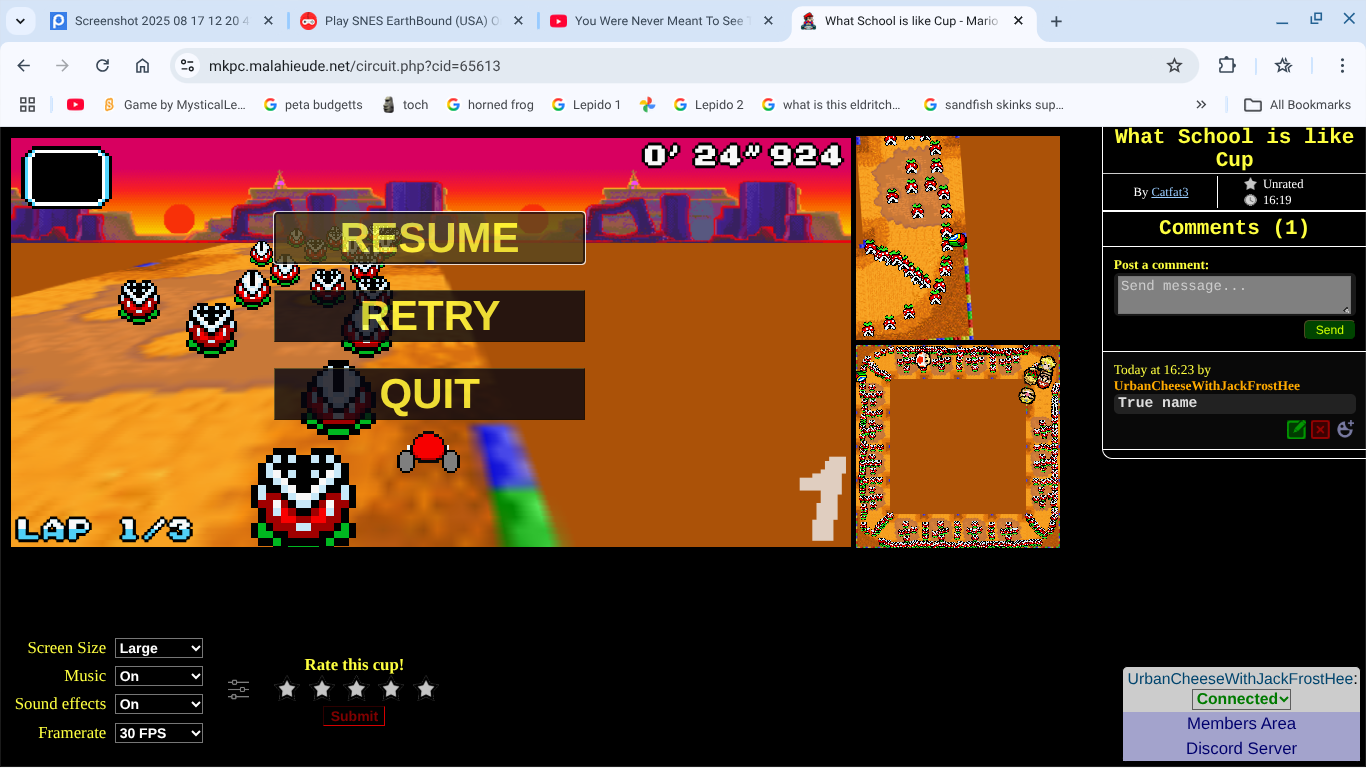Focus the 'Send message...' comment box

tap(1233, 295)
